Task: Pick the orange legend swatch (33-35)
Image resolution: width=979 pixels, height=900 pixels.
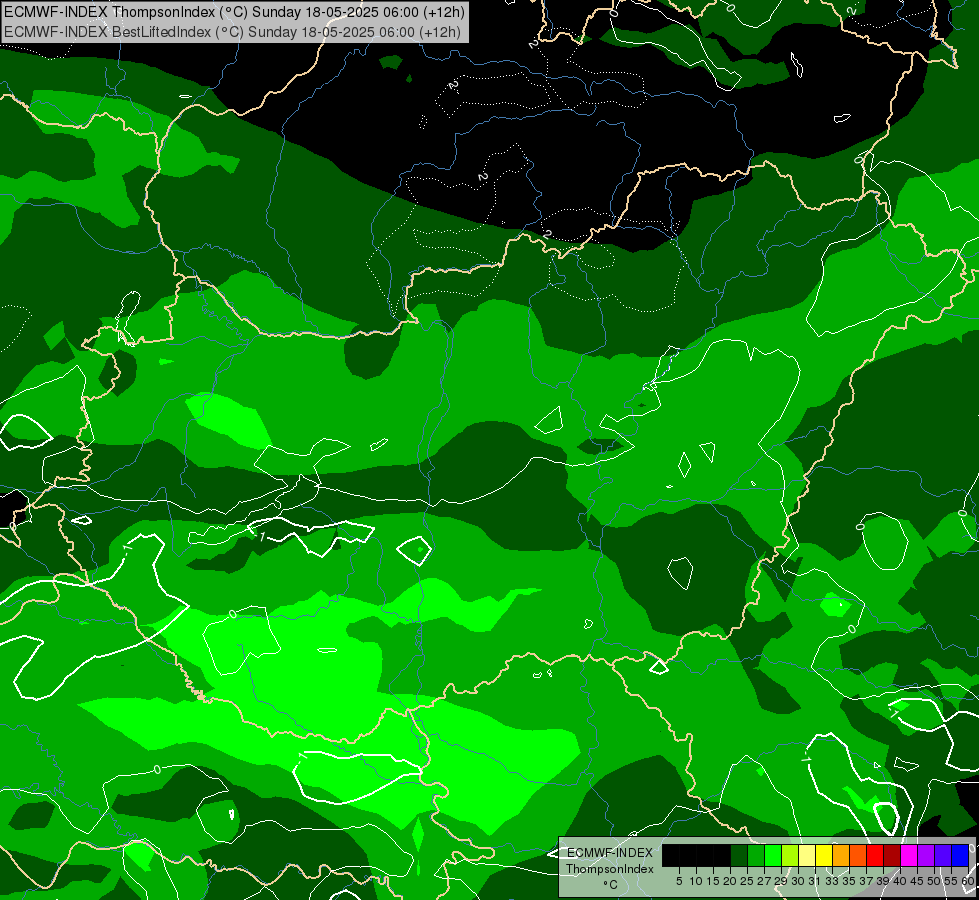Action: 841,856
